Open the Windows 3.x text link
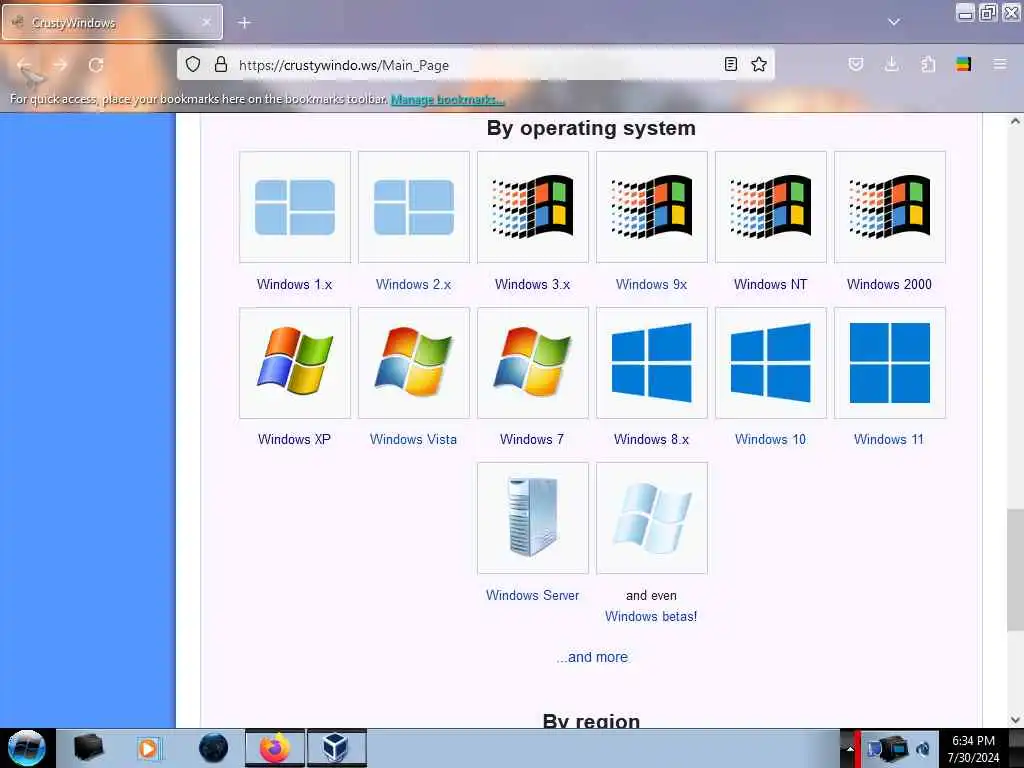The height and width of the screenshot is (768, 1024). [x=532, y=284]
